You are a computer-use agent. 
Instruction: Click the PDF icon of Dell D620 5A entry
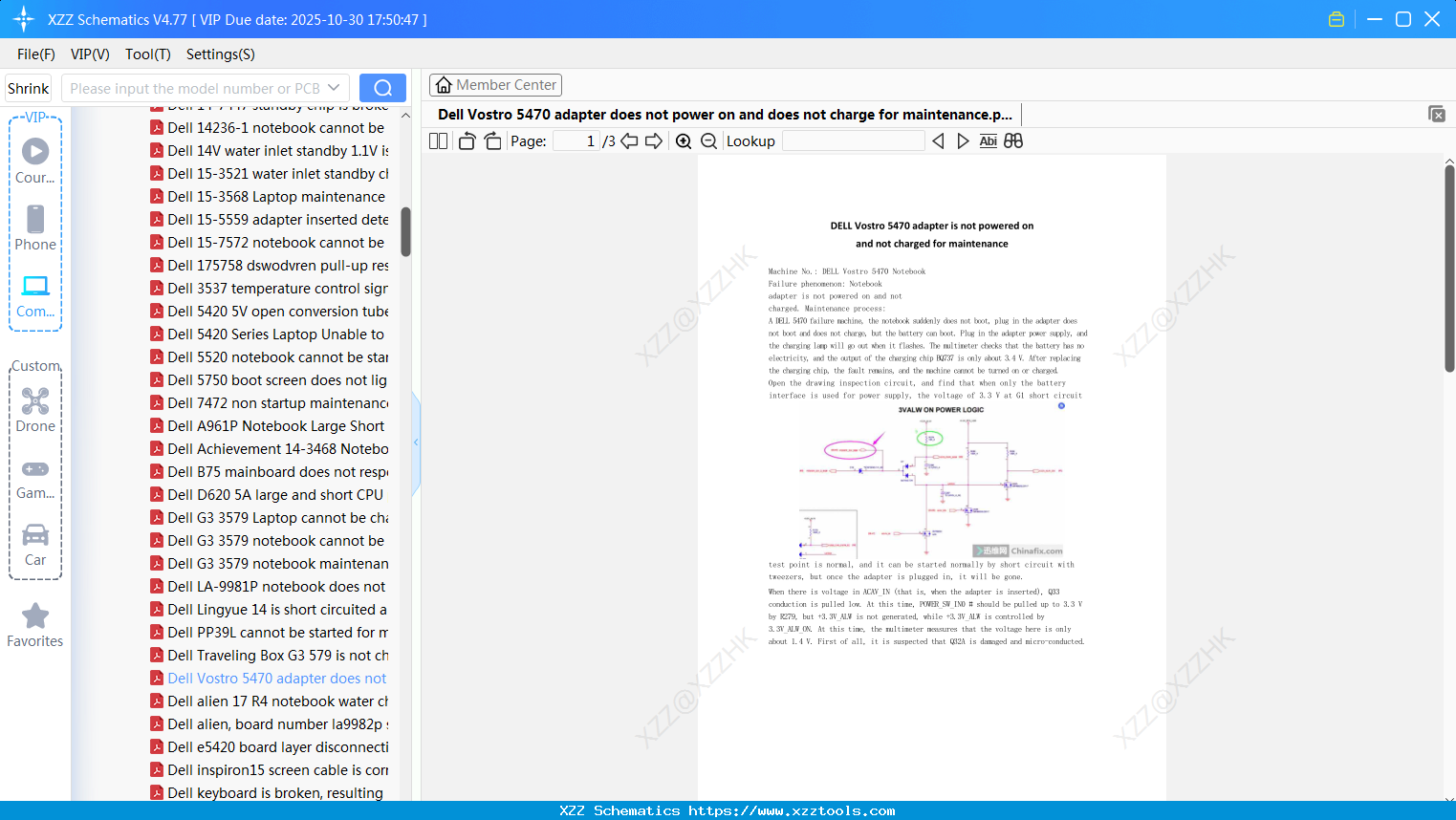157,495
